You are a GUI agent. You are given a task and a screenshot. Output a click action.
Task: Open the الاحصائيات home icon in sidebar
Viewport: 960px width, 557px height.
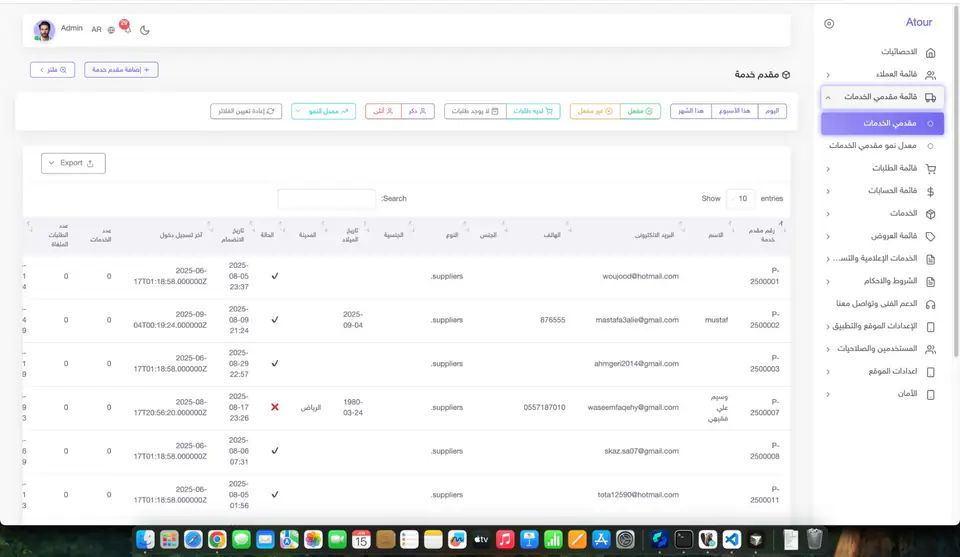click(930, 53)
